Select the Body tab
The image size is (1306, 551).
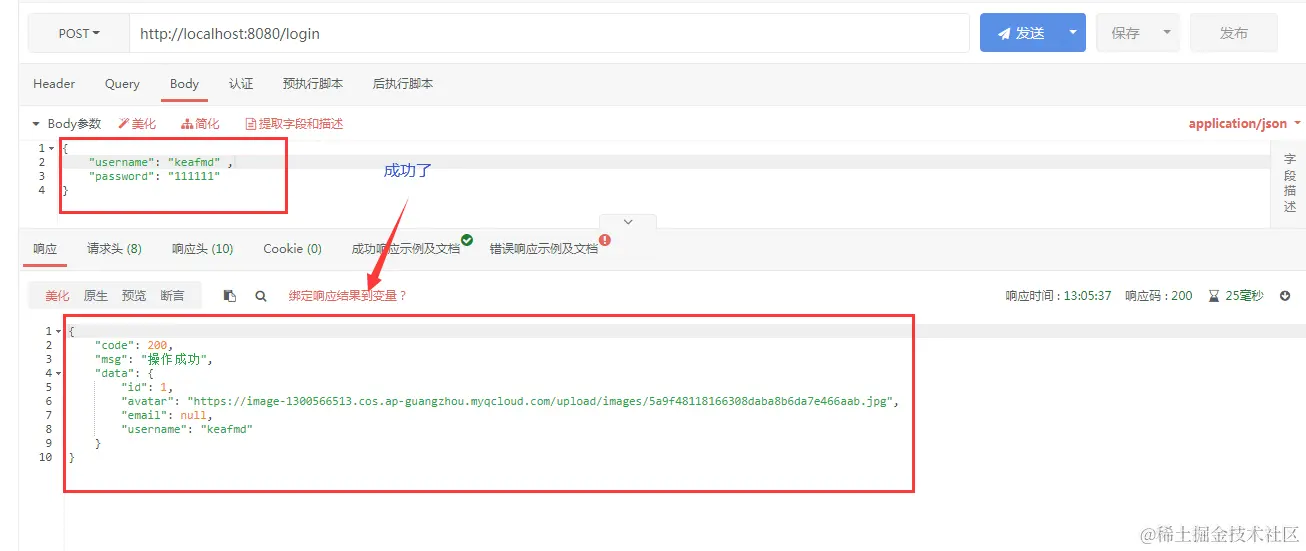[x=184, y=84]
